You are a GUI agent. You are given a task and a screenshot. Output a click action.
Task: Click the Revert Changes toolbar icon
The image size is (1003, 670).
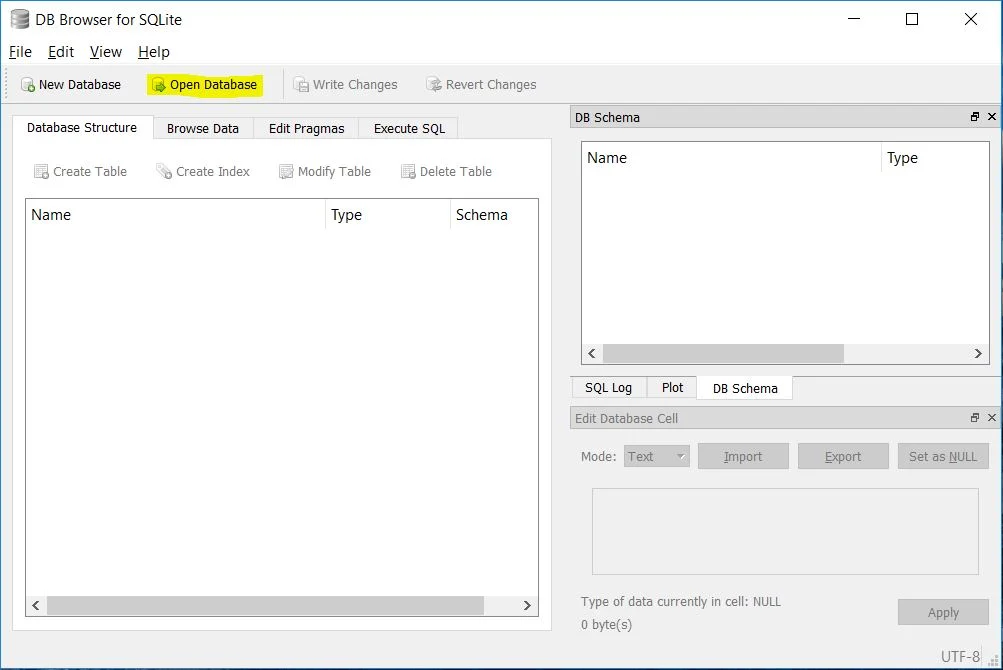[x=434, y=84]
